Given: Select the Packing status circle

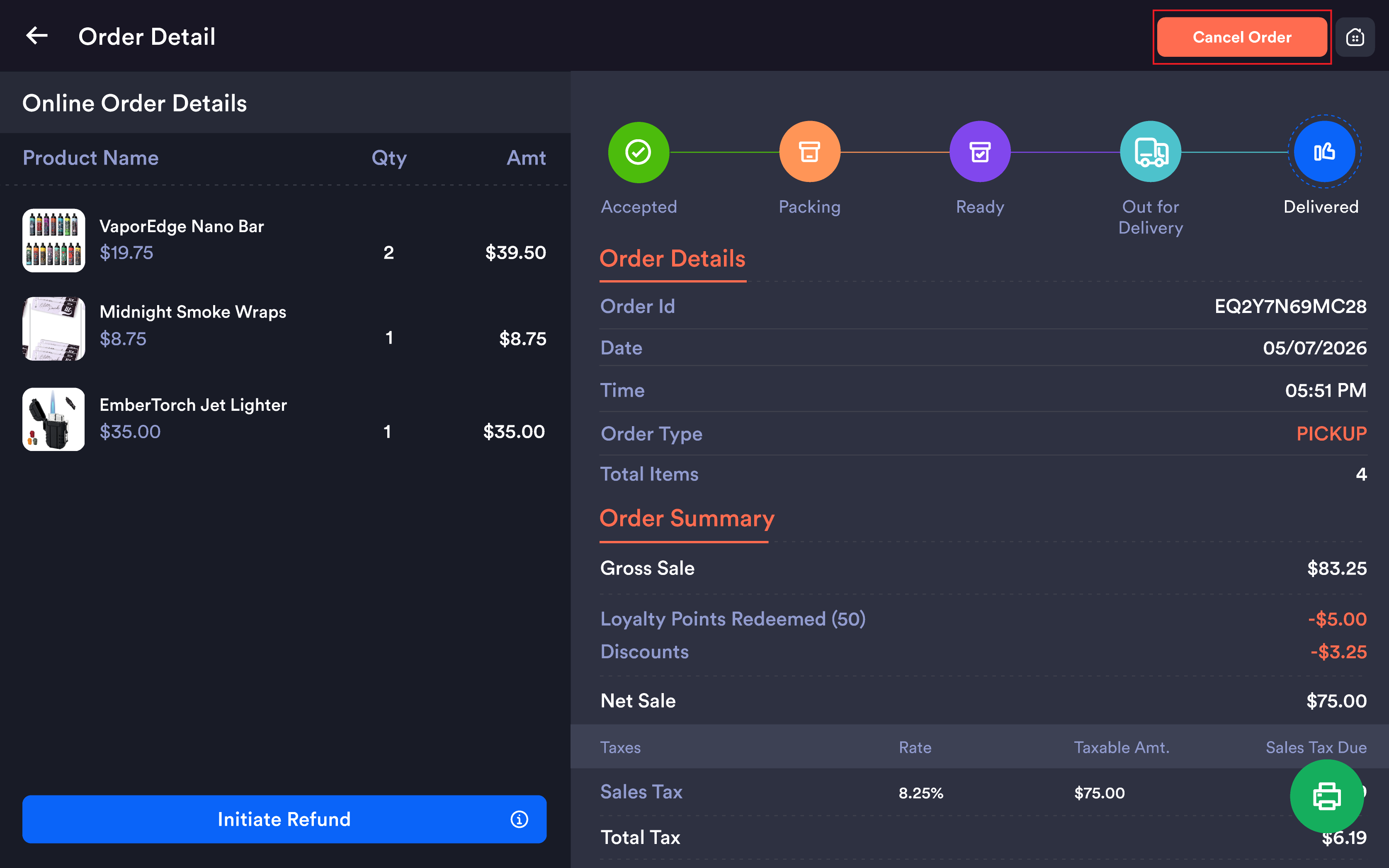Looking at the screenshot, I should point(809,152).
